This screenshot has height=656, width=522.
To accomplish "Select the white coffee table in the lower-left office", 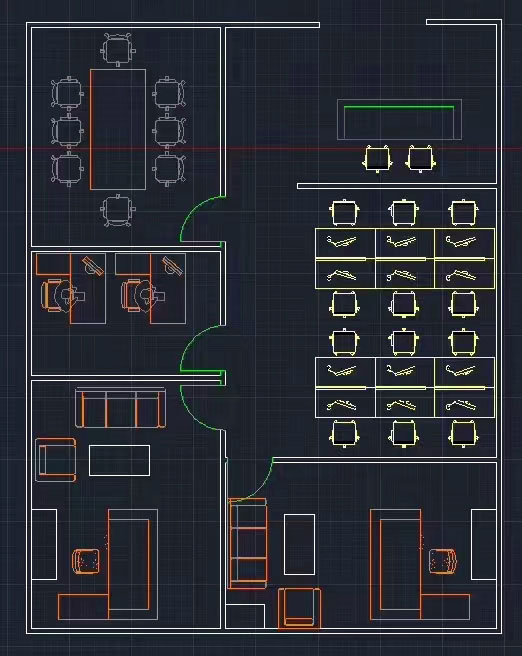I will pos(120,461).
